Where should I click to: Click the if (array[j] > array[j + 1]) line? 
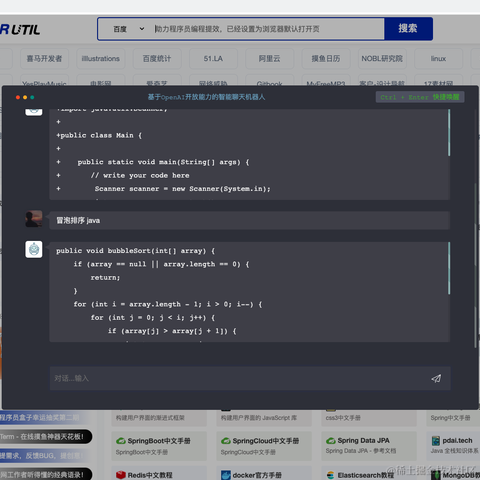(172, 331)
